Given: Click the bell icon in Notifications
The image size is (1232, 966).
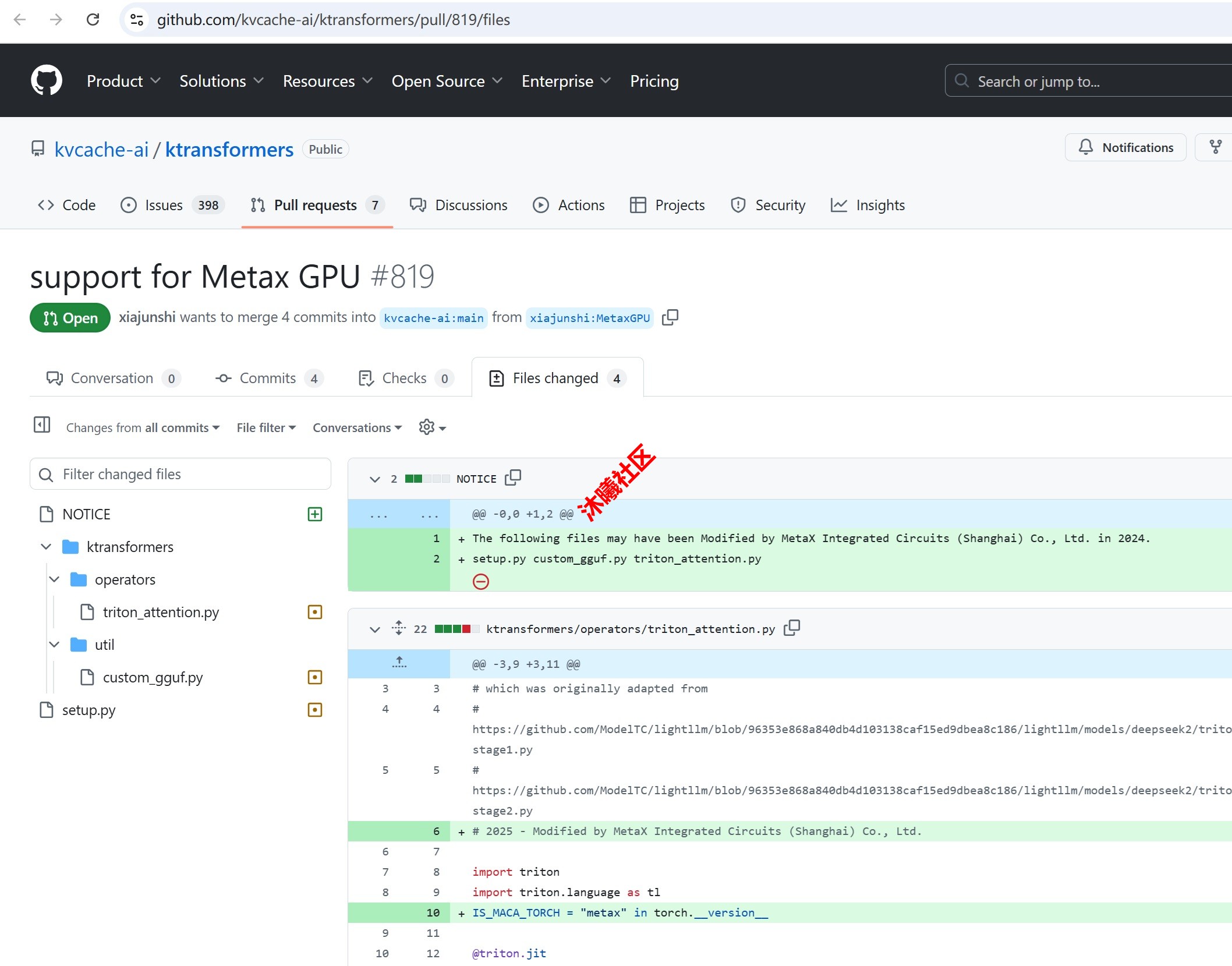Looking at the screenshot, I should pos(1086,147).
